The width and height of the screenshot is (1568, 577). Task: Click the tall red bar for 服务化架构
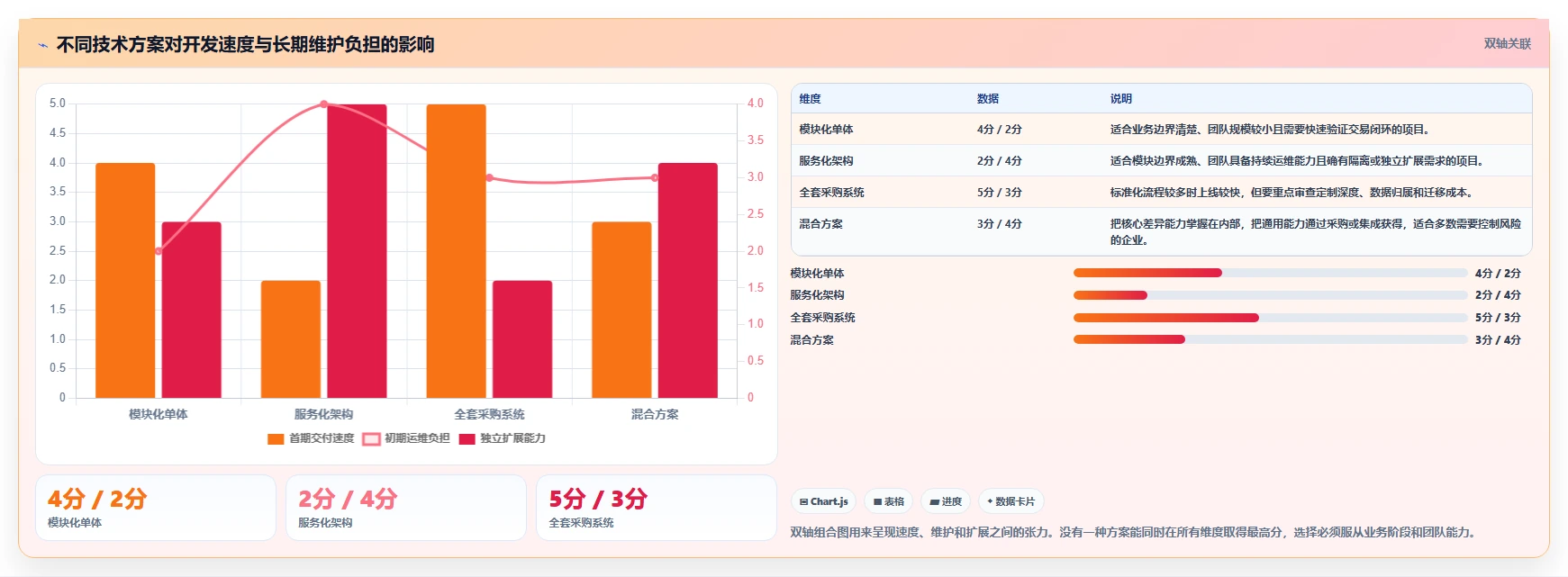coord(357,251)
